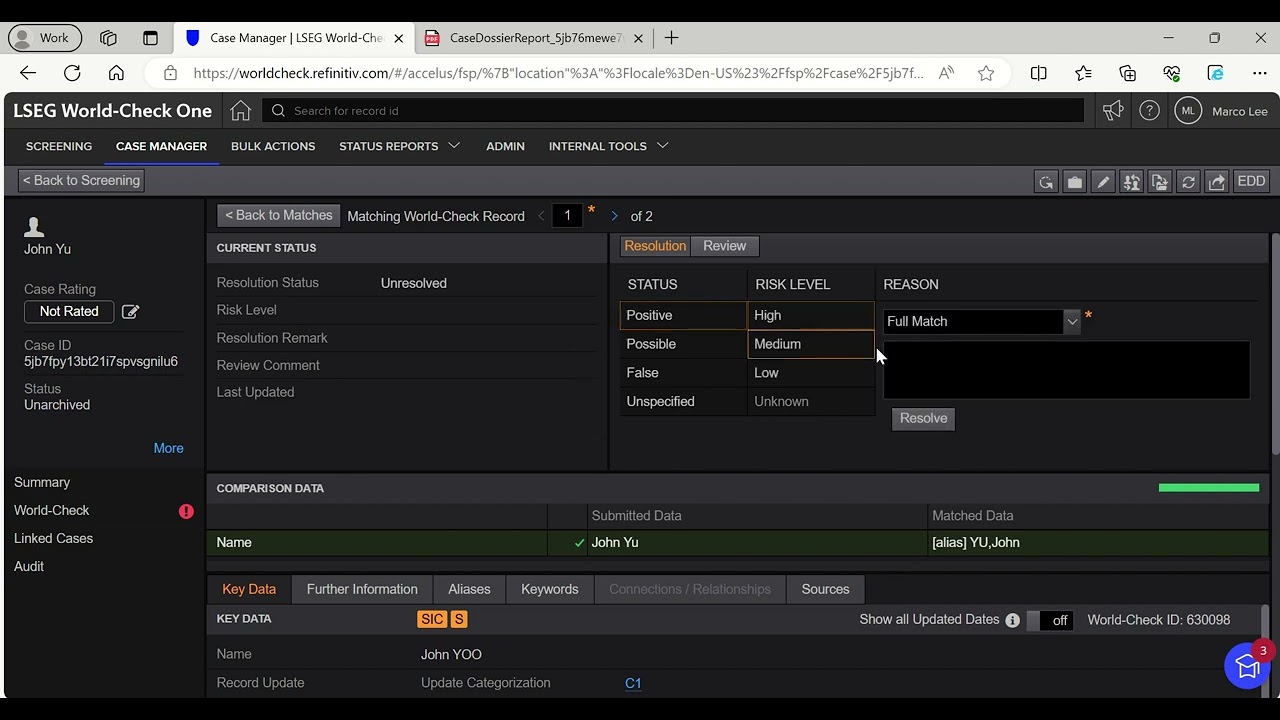Image resolution: width=1280 pixels, height=720 pixels.
Task: Click the red World-Check alert icon
Action: (186, 511)
